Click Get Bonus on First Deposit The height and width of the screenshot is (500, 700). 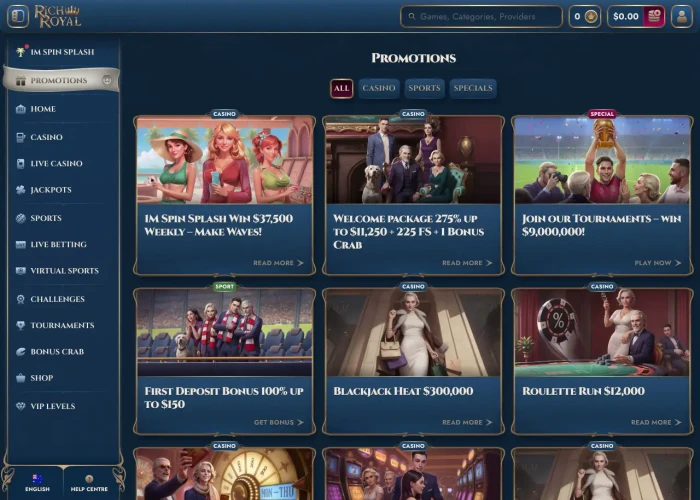(x=278, y=422)
